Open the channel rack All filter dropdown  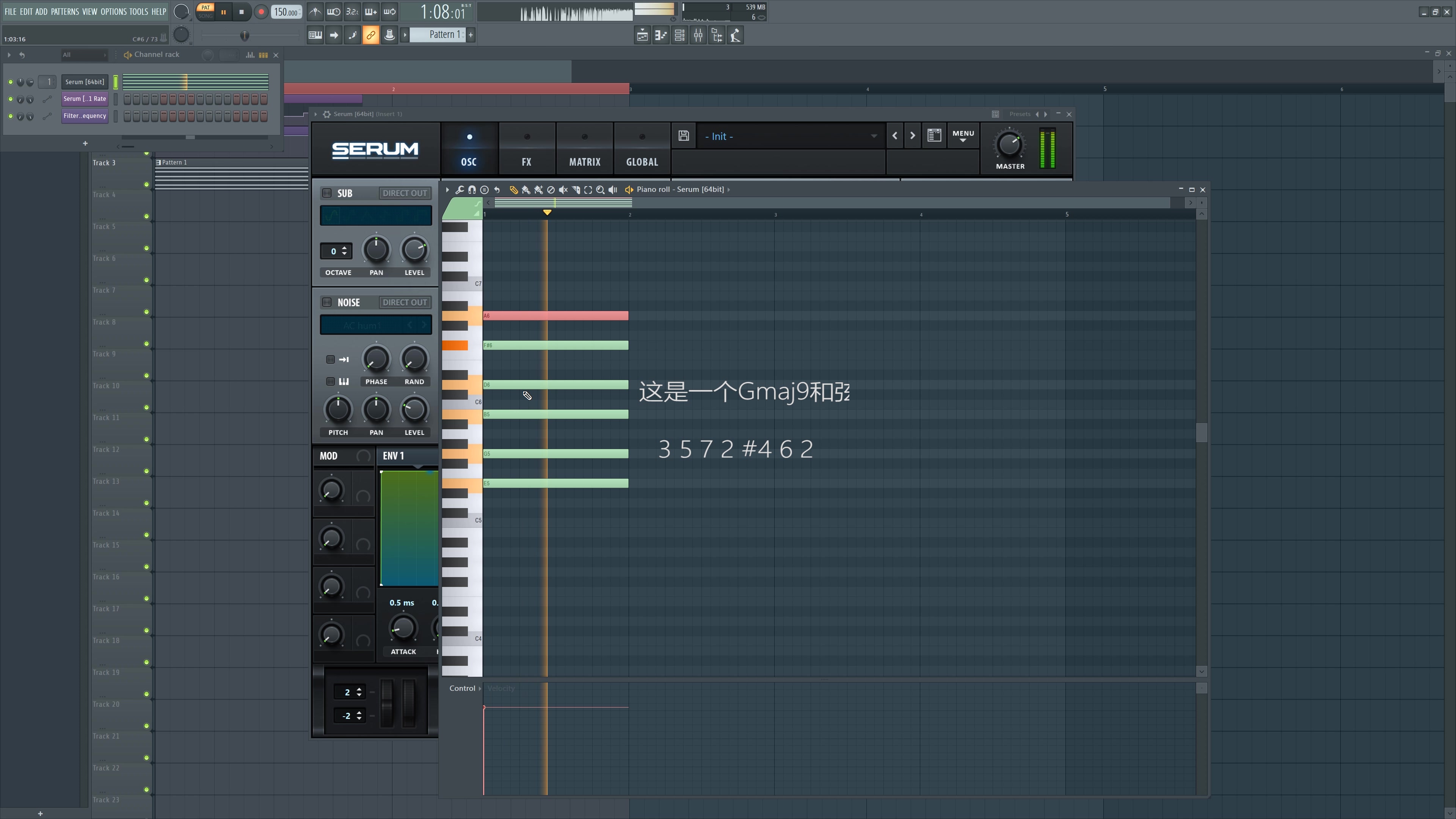84,55
